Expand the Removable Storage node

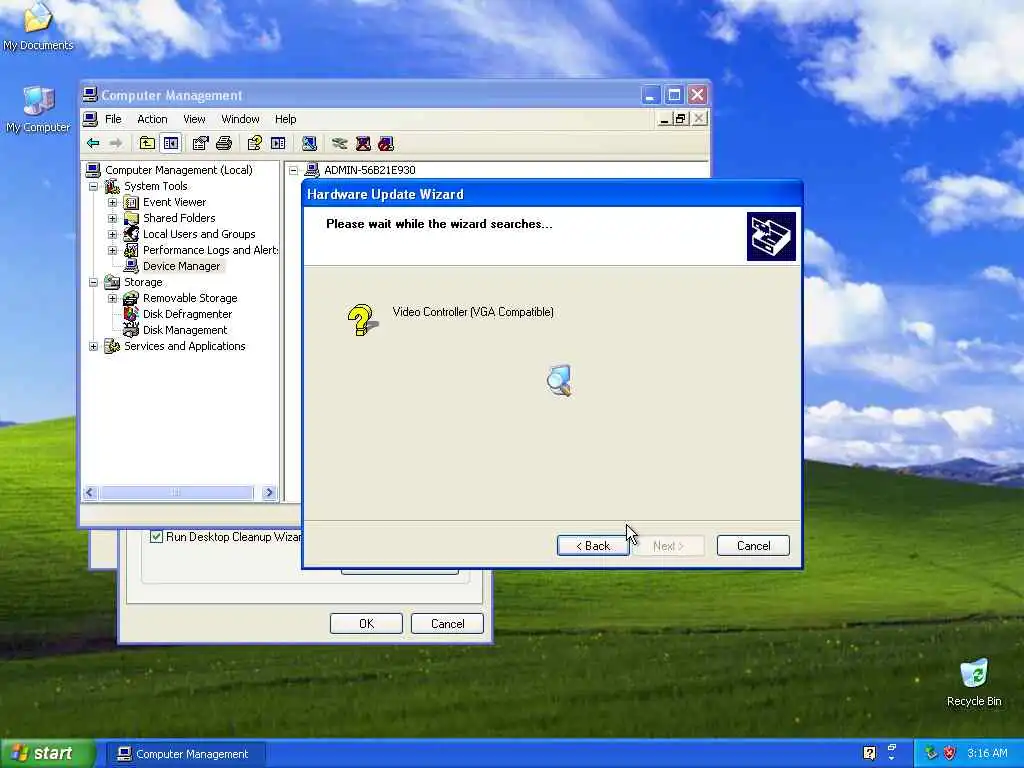pos(112,298)
